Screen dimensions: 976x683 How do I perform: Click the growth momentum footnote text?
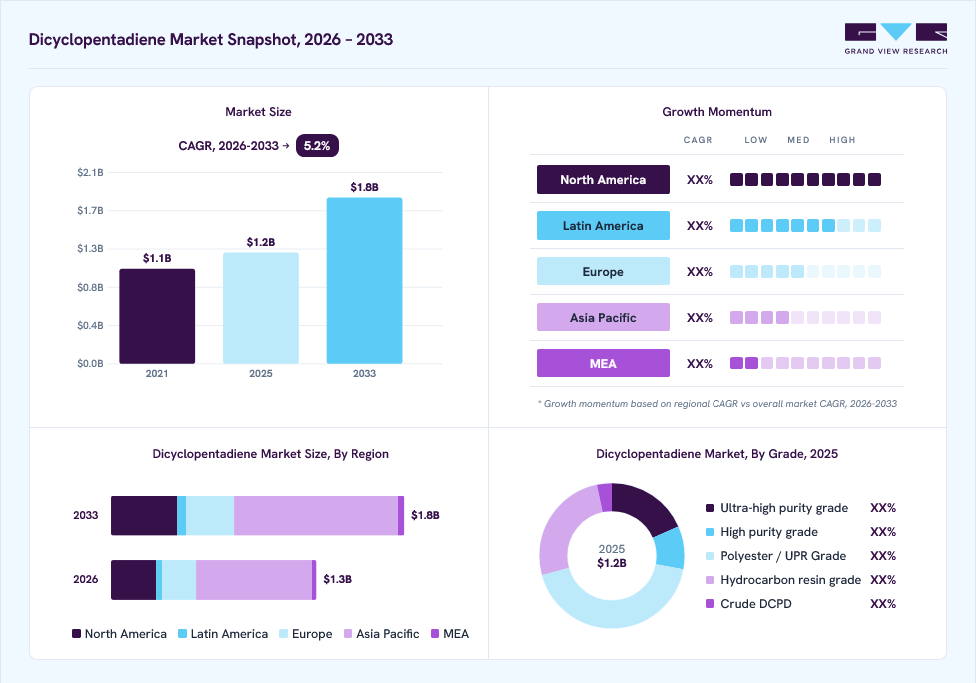pyautogui.click(x=717, y=403)
